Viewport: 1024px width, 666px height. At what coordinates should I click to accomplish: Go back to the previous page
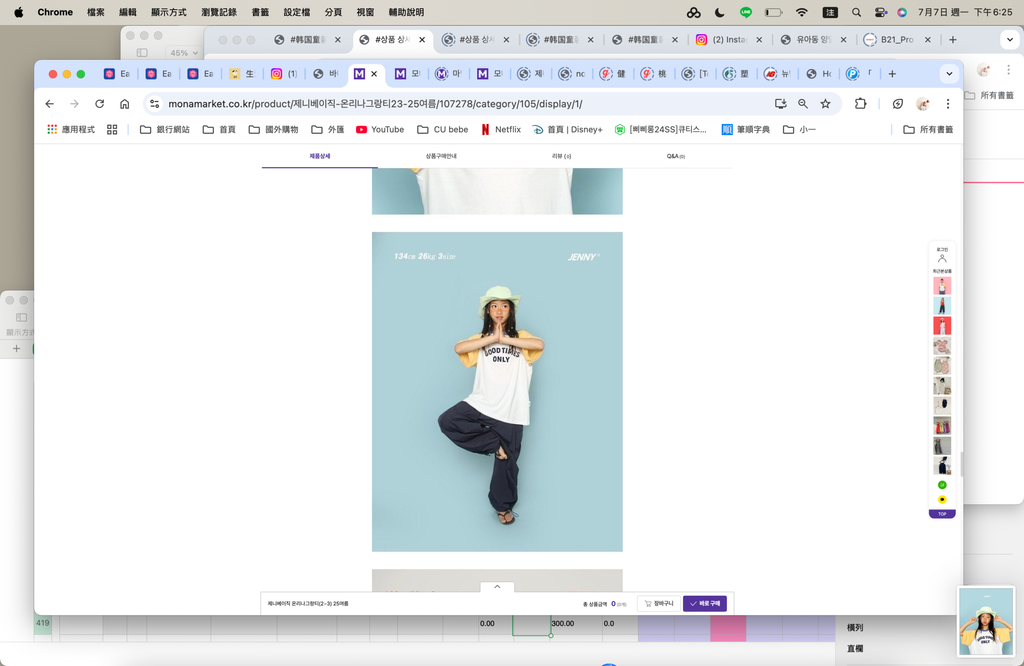click(x=50, y=104)
